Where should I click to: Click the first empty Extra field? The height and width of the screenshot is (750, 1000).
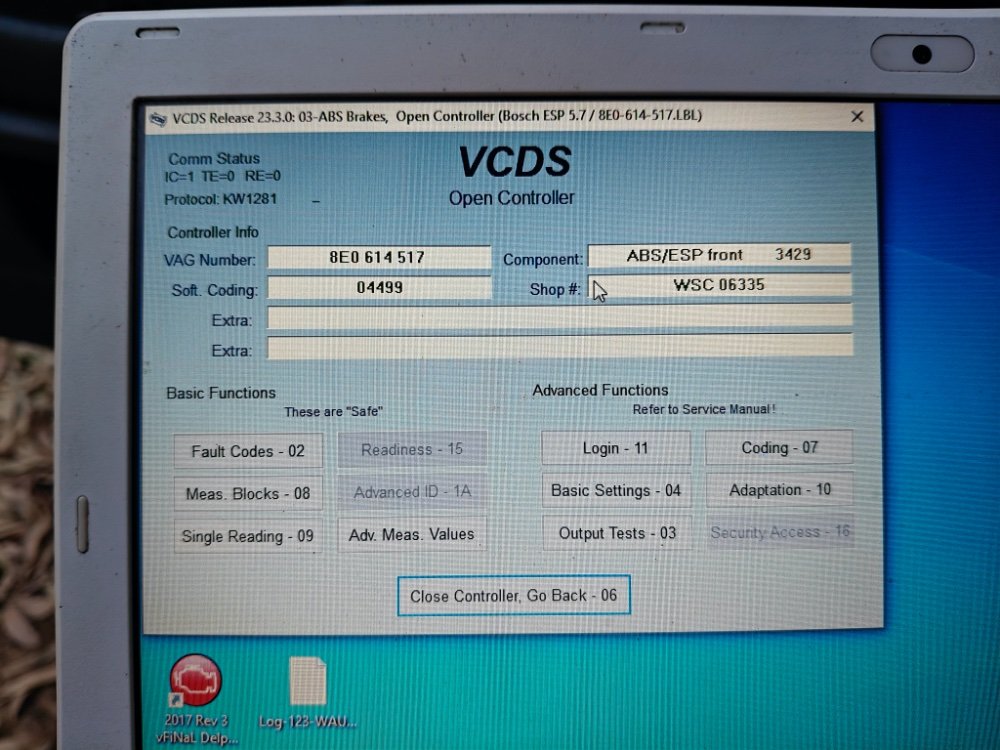click(x=560, y=318)
